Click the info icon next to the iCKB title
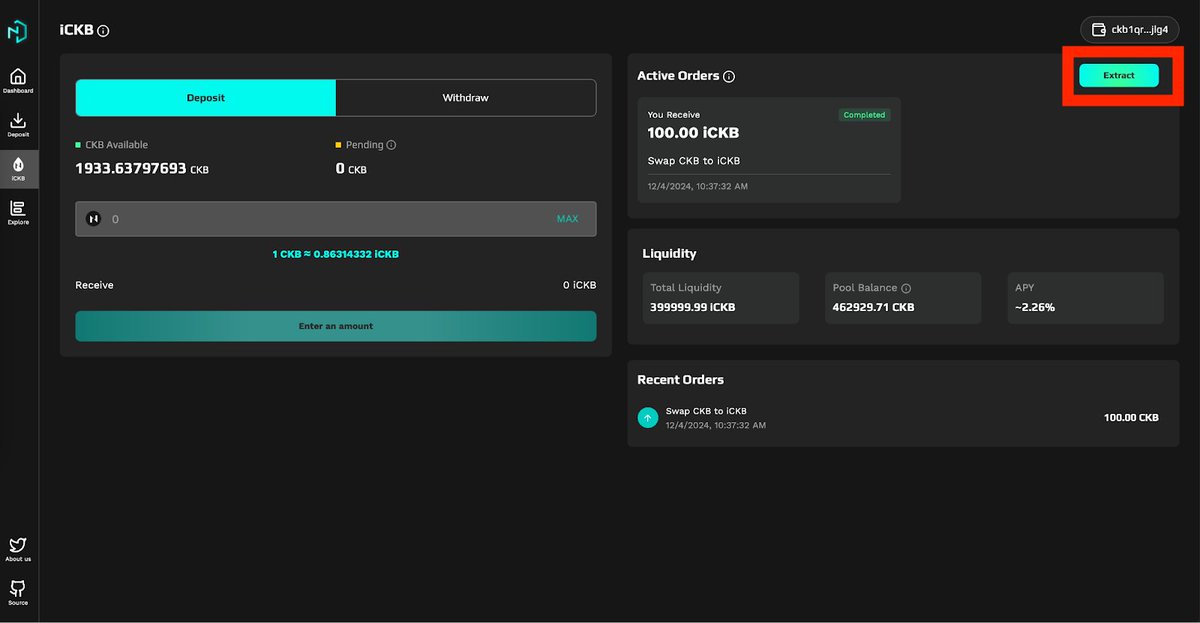Viewport: 1200px width, 623px height. (104, 30)
